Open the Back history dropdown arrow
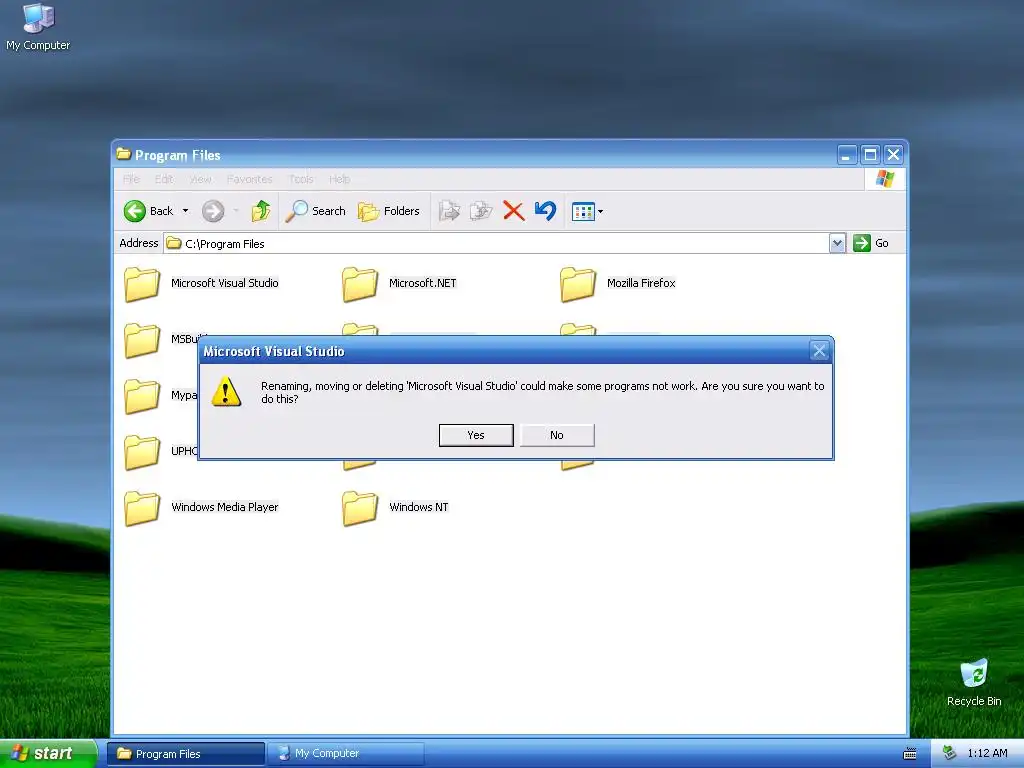 click(x=185, y=211)
